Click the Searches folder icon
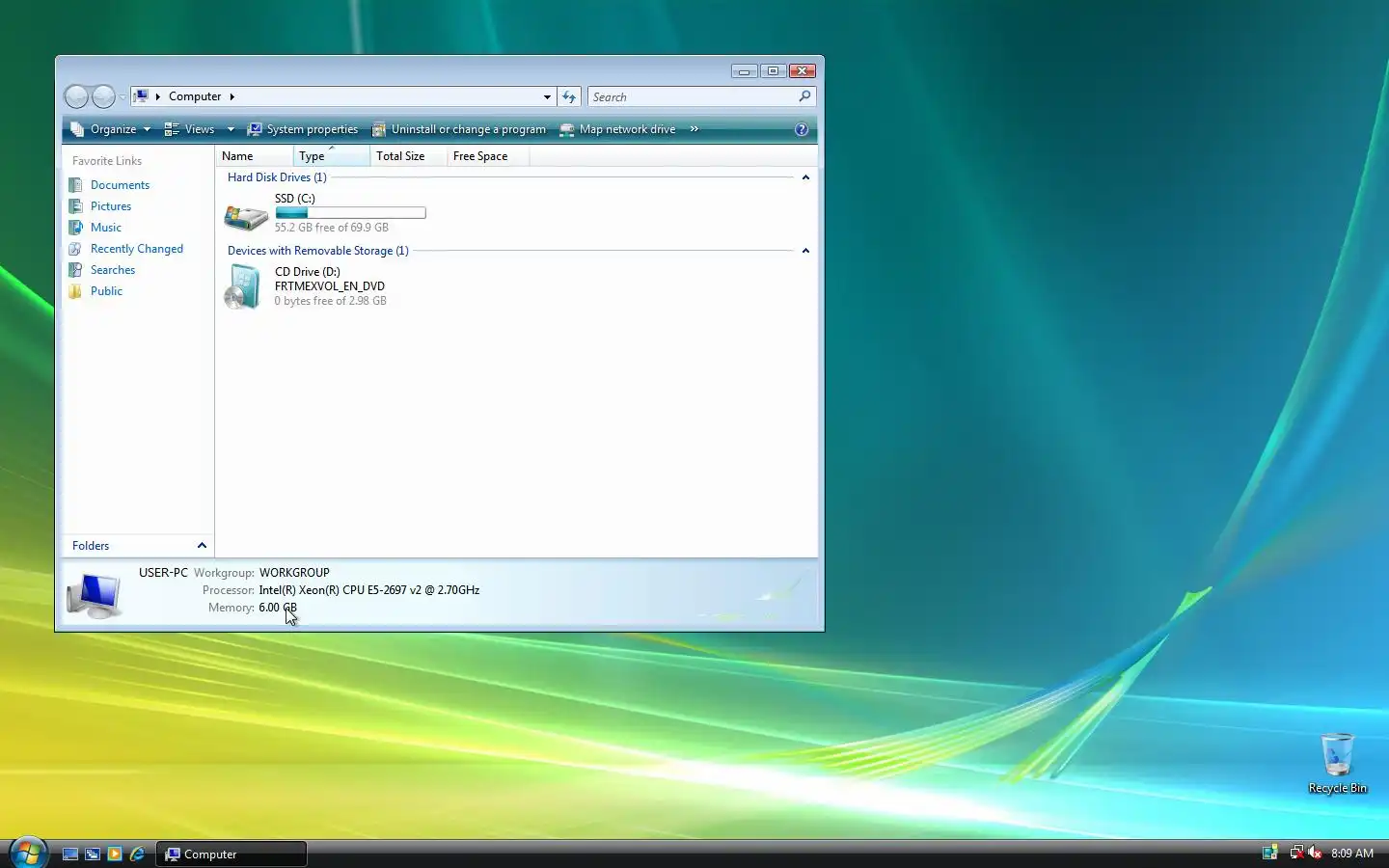The height and width of the screenshot is (868, 1389). [x=75, y=269]
